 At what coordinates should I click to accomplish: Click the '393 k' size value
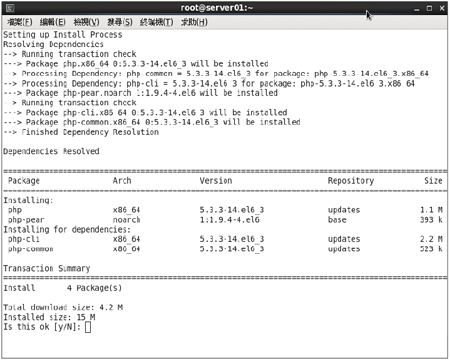(x=431, y=220)
